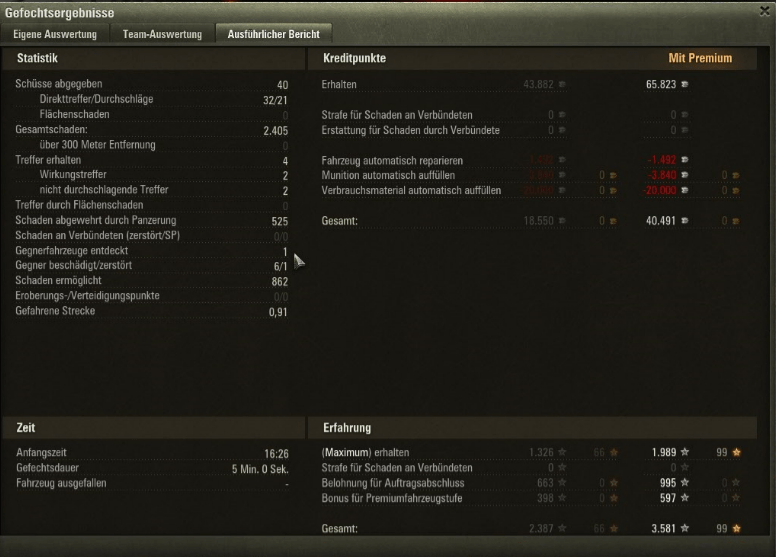The height and width of the screenshot is (557, 776).
Task: Click the credits icon beside 65.823
Action: 685,84
